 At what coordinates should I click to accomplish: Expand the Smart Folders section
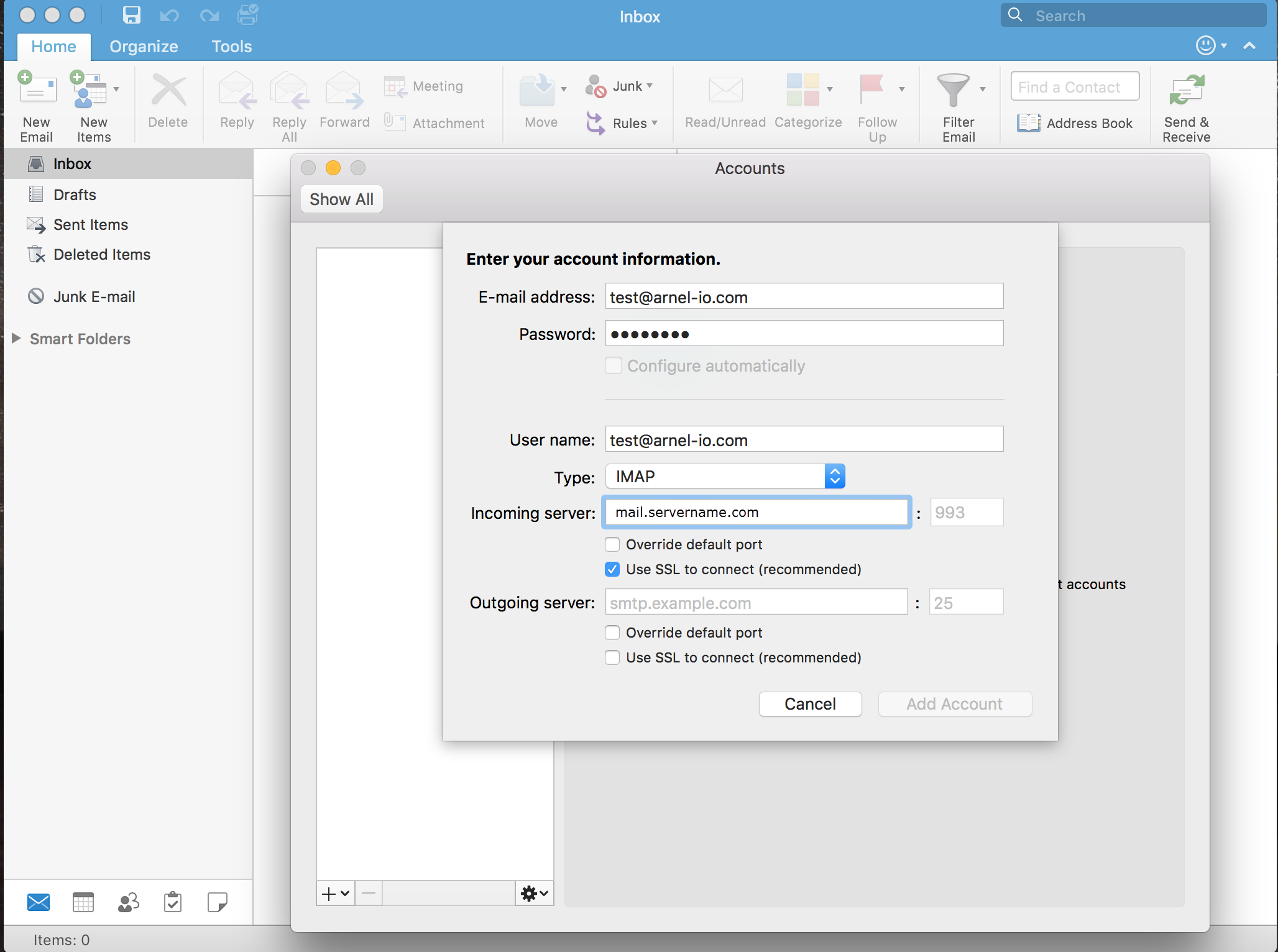(x=16, y=339)
